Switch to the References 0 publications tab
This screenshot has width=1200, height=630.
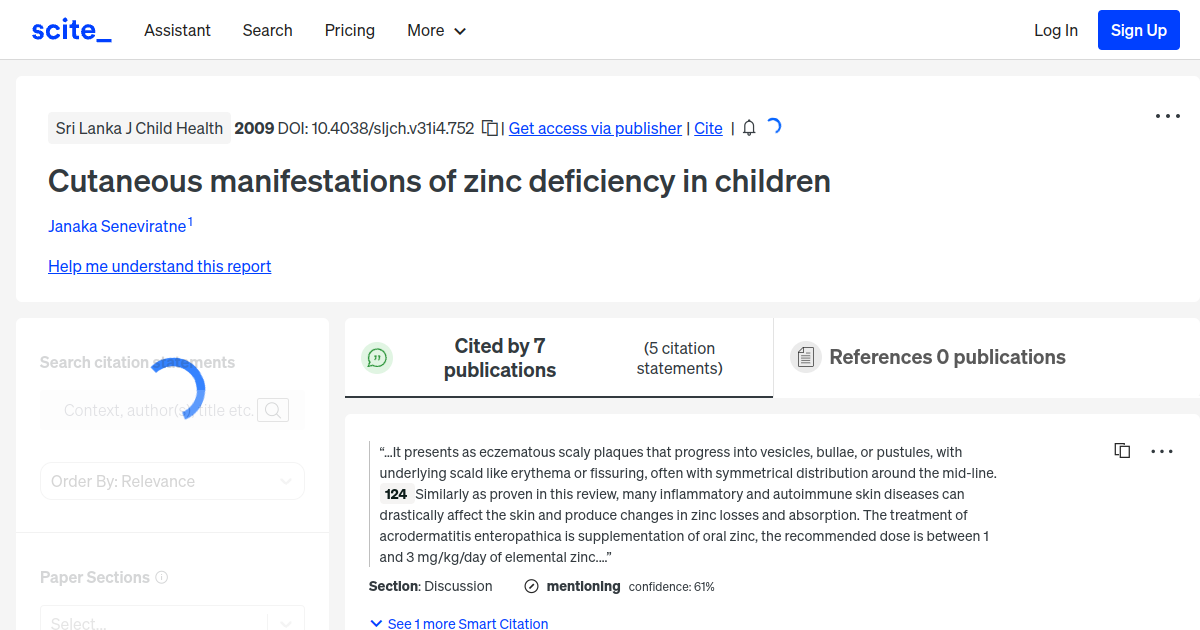tap(946, 357)
